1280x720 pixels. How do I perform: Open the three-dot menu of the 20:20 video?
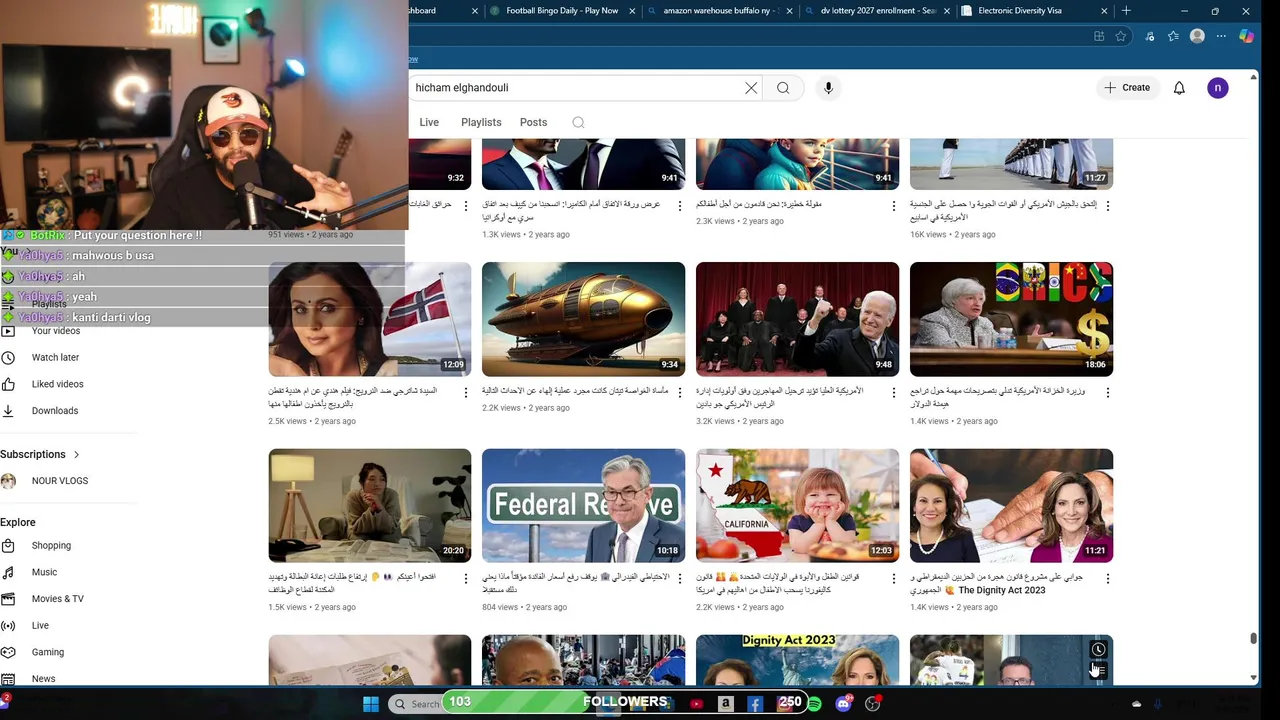point(465,579)
